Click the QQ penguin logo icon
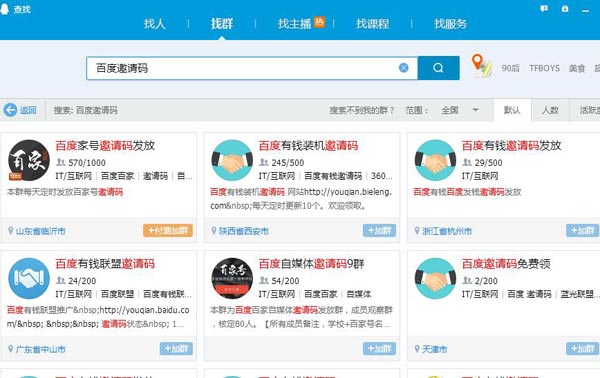 [5, 9]
